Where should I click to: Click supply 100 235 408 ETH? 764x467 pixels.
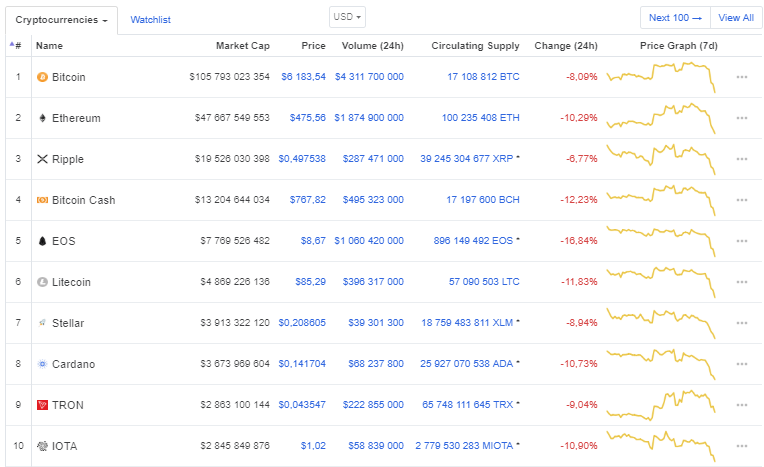[480, 117]
